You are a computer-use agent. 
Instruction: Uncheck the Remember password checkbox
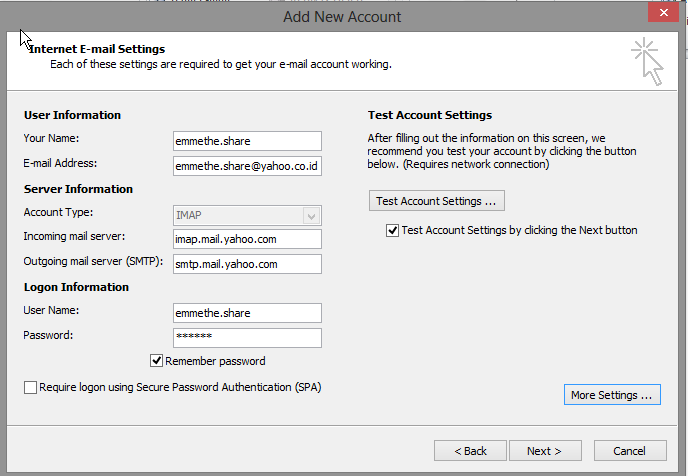(x=156, y=361)
